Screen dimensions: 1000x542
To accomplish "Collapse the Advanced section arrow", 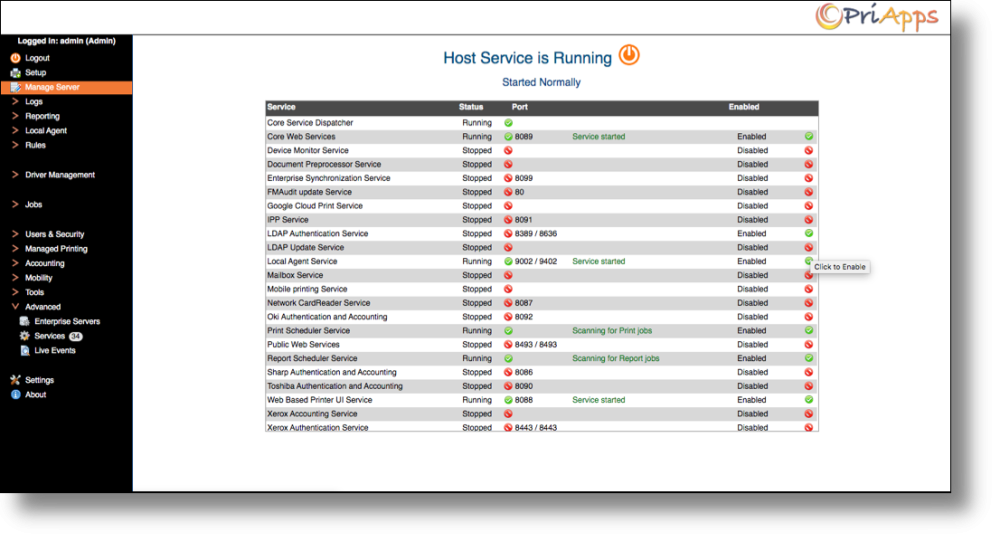I will 15,307.
